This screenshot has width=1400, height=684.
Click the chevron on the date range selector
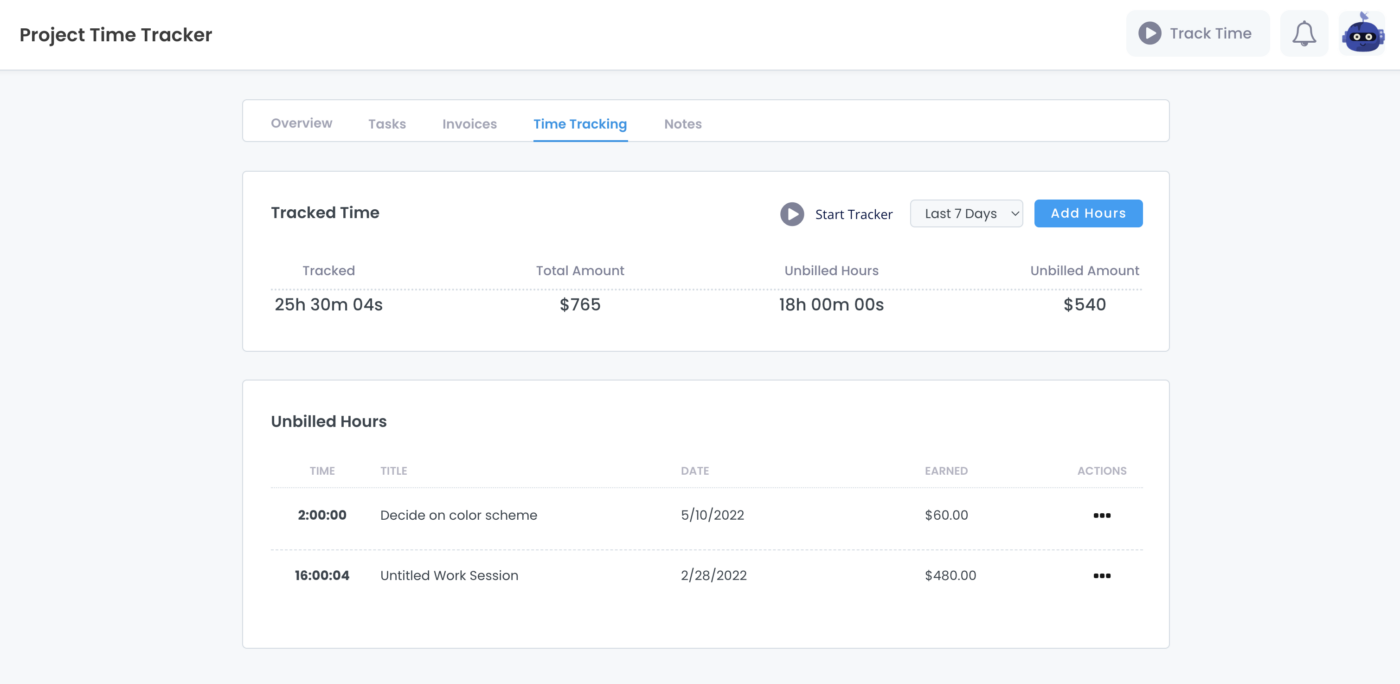pos(1016,213)
